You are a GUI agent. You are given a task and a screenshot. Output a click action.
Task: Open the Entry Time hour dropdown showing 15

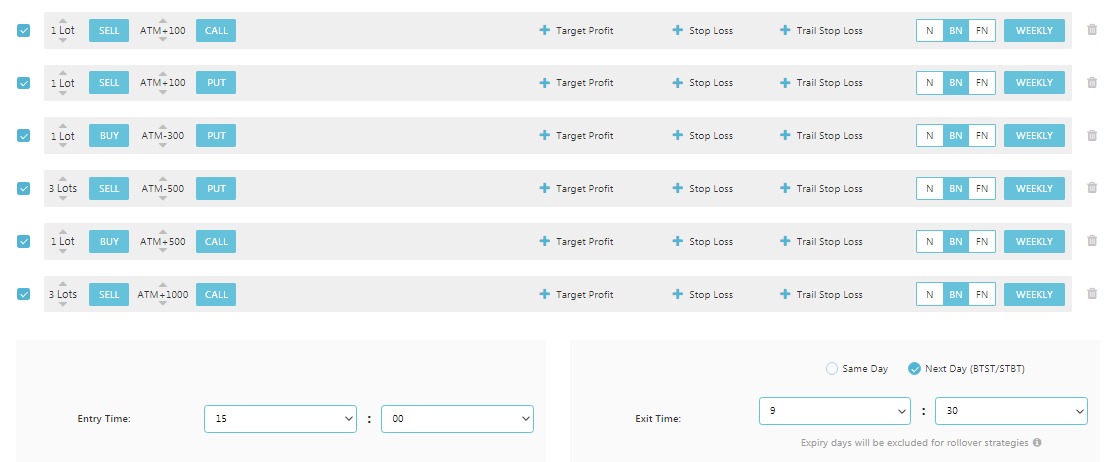tap(280, 419)
